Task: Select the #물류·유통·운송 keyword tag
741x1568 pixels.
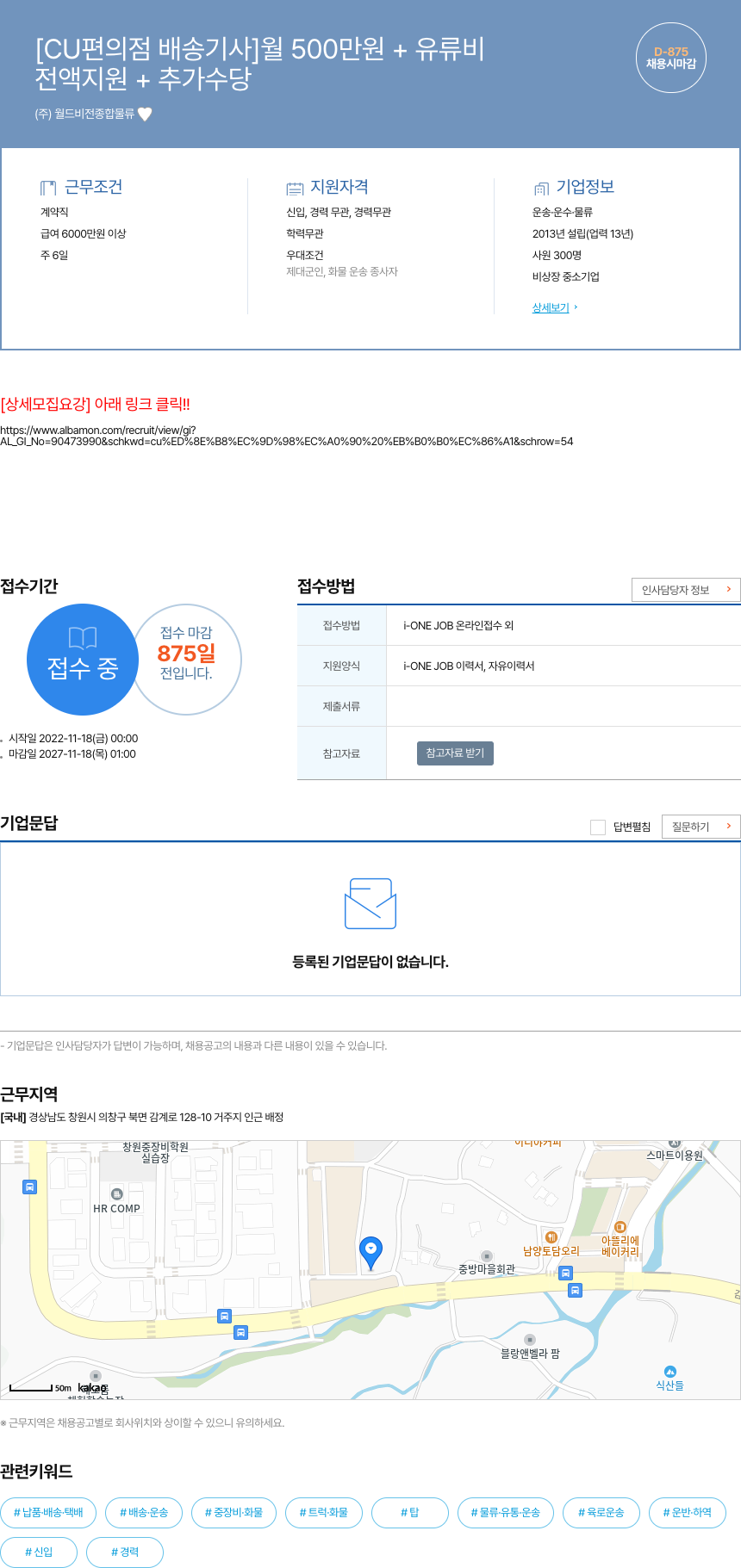Action: pyautogui.click(x=506, y=1512)
